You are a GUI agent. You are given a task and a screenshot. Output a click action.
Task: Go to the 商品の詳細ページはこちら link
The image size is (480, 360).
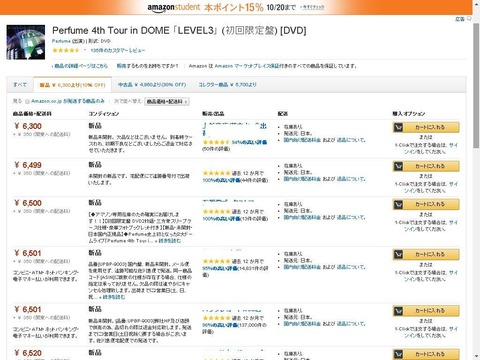(81, 66)
